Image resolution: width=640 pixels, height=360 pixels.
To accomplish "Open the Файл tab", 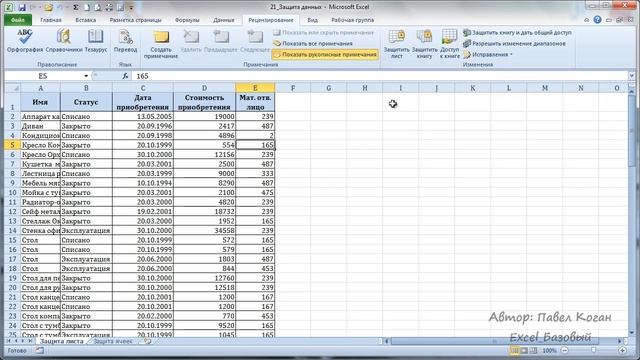I will pos(18,20).
